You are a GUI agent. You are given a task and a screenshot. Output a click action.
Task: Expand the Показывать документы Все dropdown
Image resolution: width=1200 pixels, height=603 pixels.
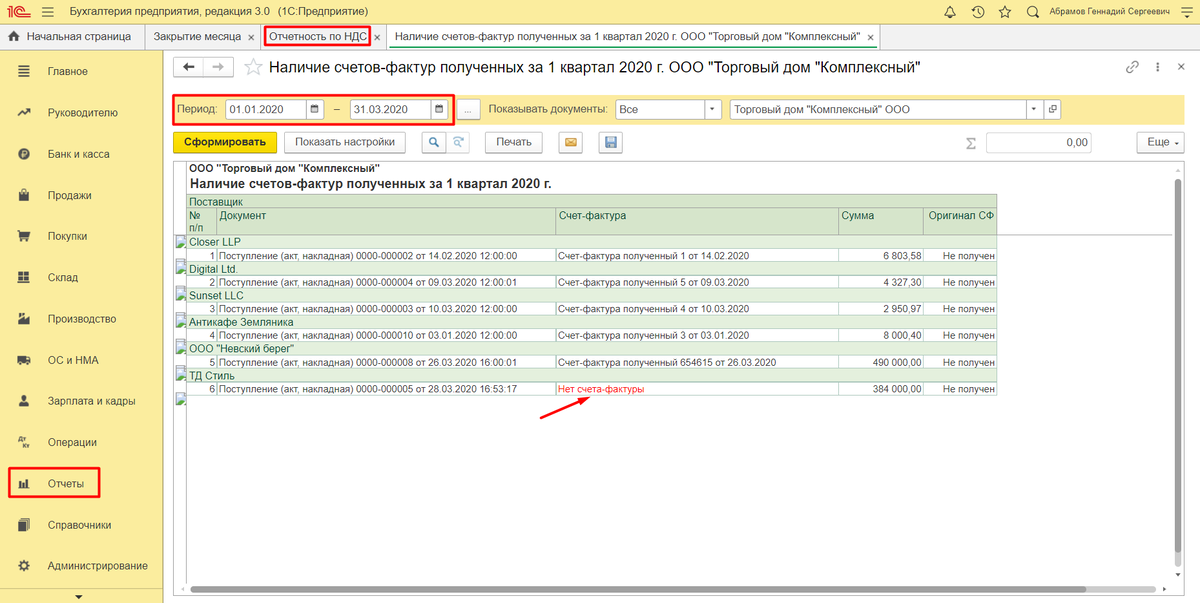713,109
